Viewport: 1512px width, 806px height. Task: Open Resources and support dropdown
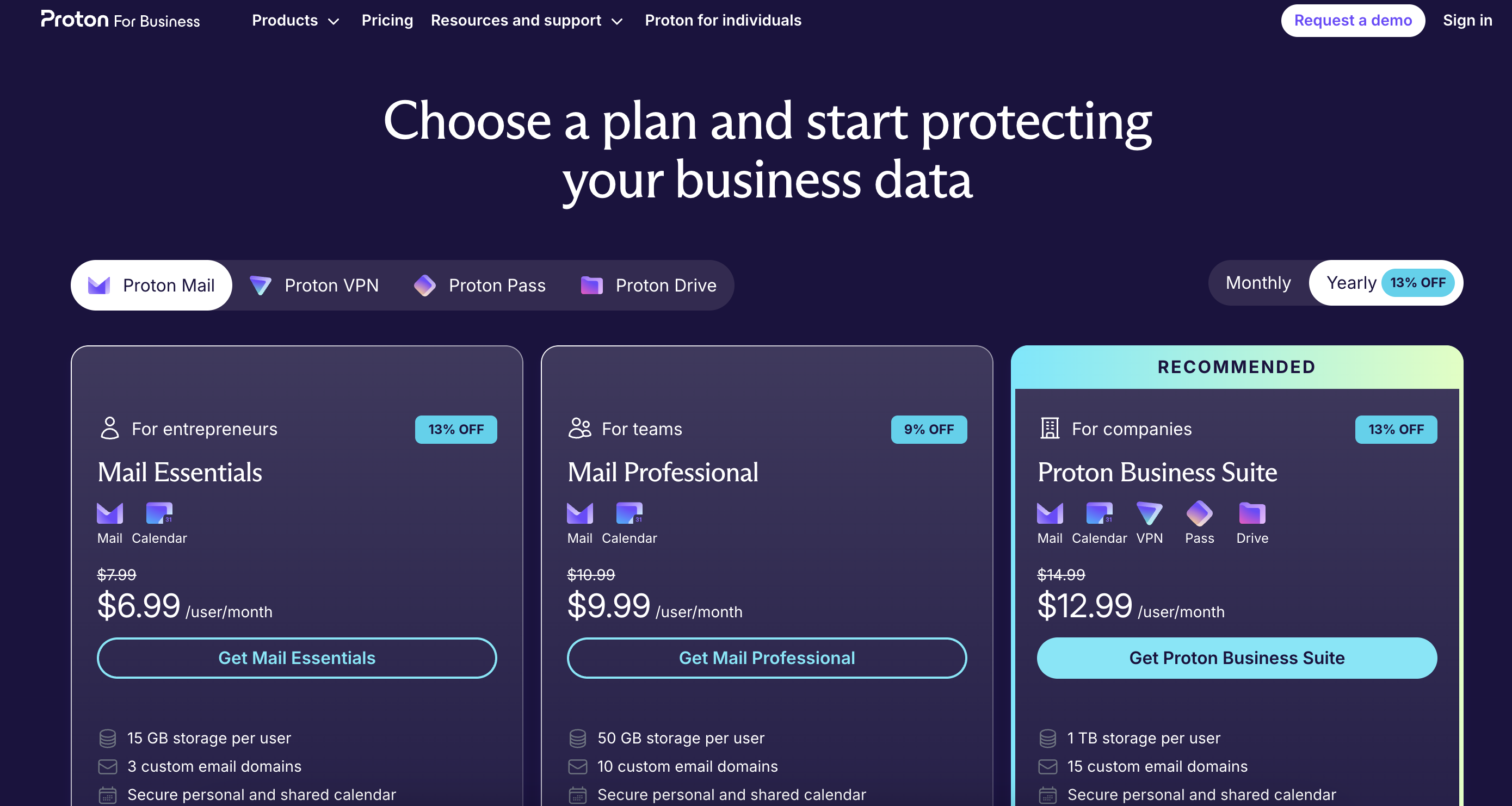pyautogui.click(x=526, y=21)
